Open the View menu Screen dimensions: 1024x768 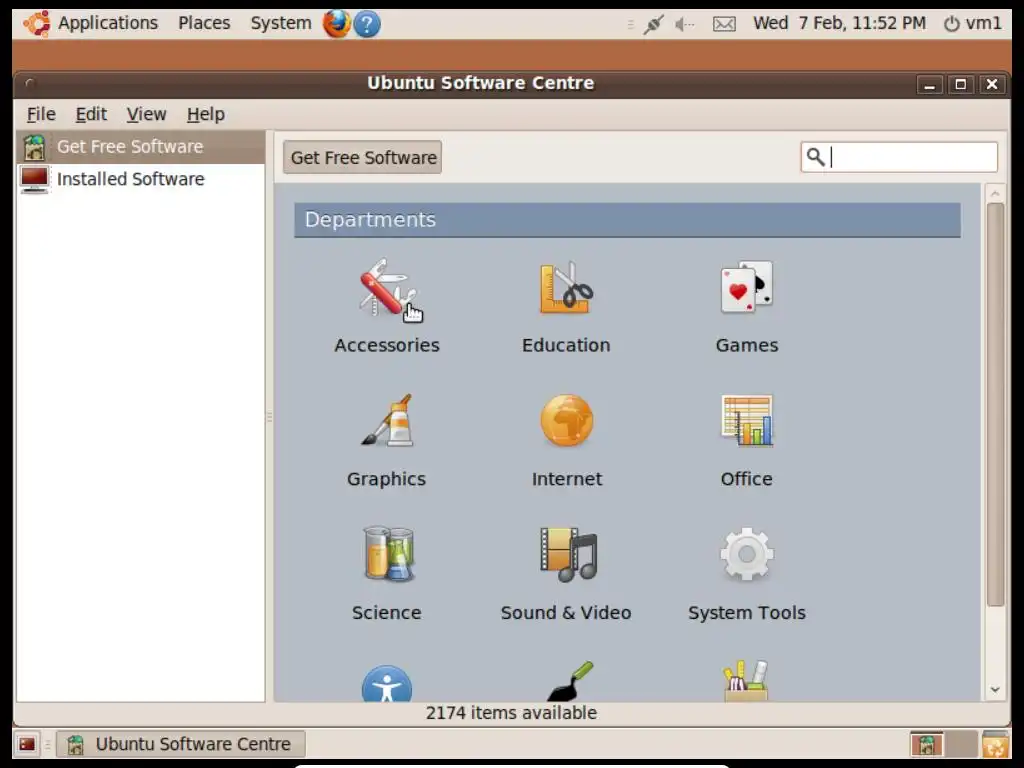click(x=146, y=114)
